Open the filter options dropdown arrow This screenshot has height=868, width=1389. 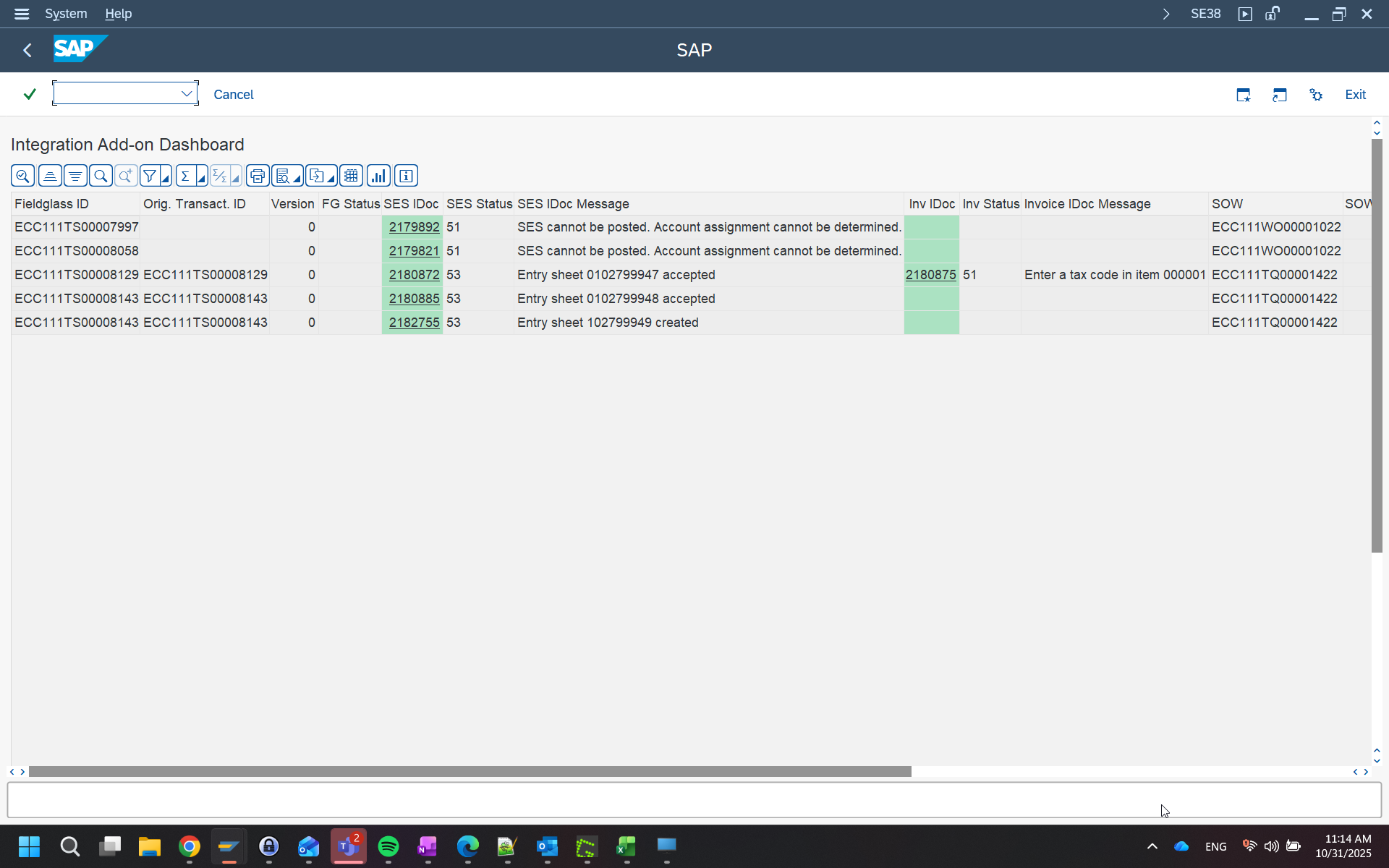(x=166, y=176)
